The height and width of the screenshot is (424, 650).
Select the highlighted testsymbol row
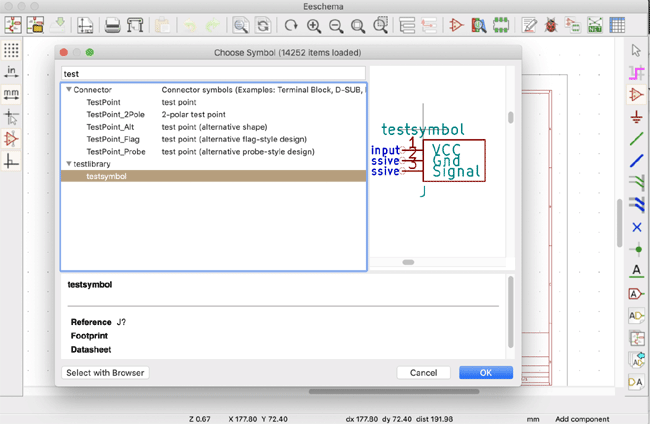[213, 176]
